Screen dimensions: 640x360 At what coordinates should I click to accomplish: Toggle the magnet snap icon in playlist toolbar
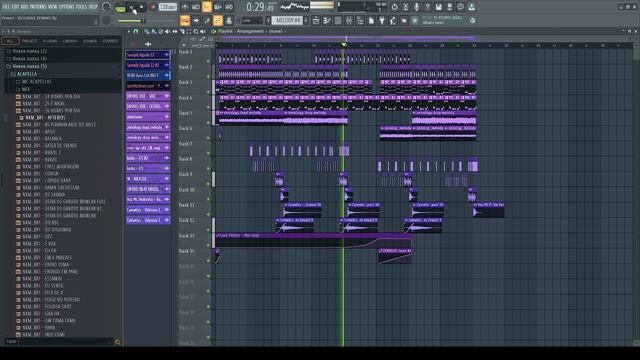point(136,31)
